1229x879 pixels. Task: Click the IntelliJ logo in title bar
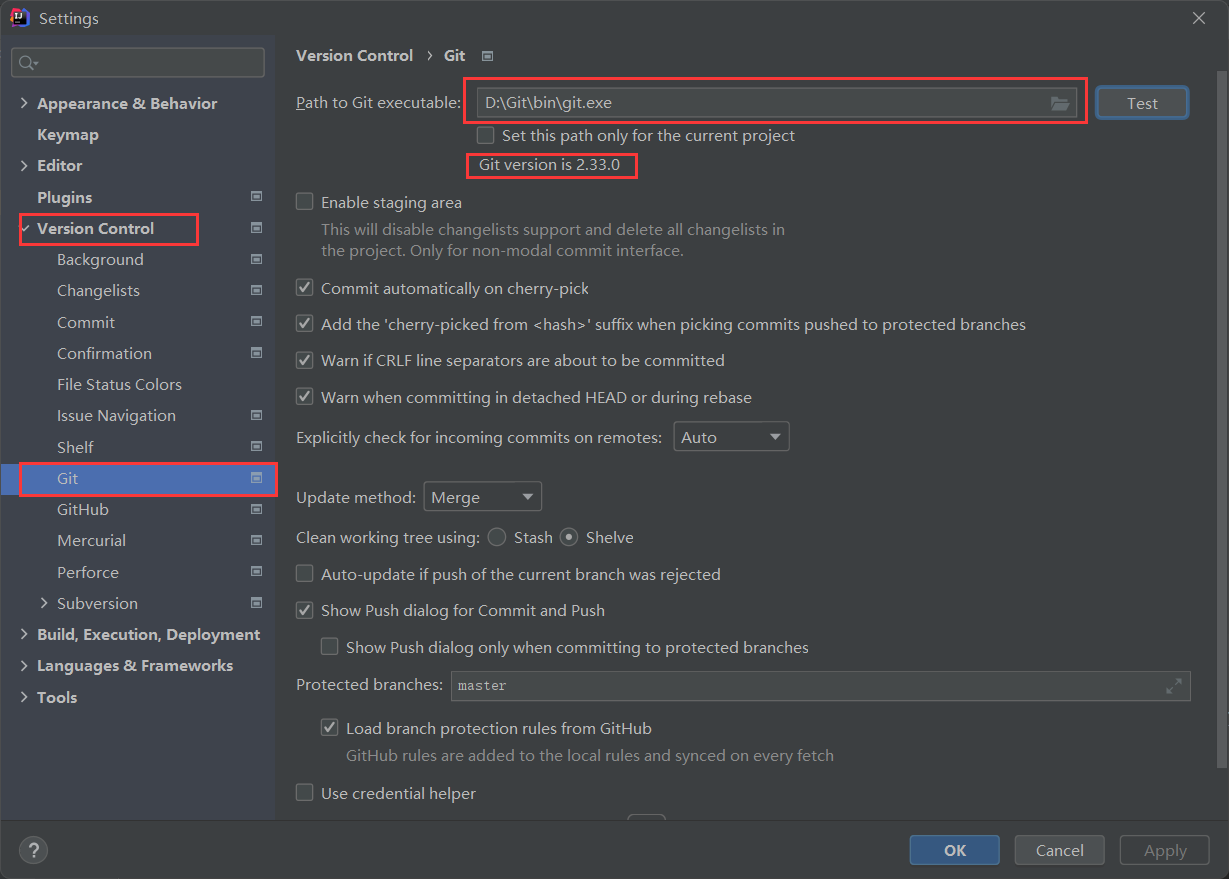click(x=18, y=18)
